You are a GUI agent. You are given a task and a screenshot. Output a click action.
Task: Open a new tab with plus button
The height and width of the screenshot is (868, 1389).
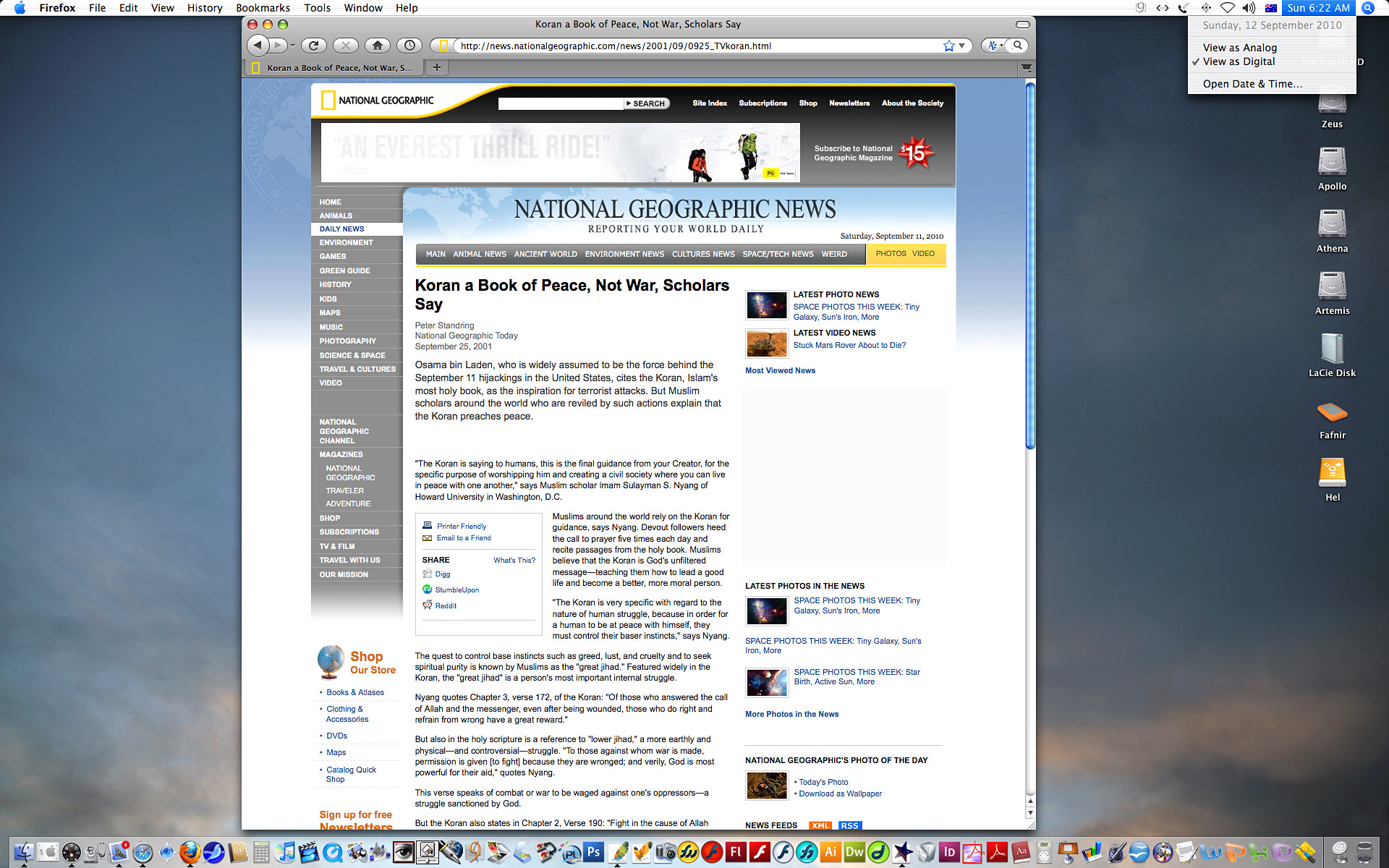pyautogui.click(x=436, y=67)
